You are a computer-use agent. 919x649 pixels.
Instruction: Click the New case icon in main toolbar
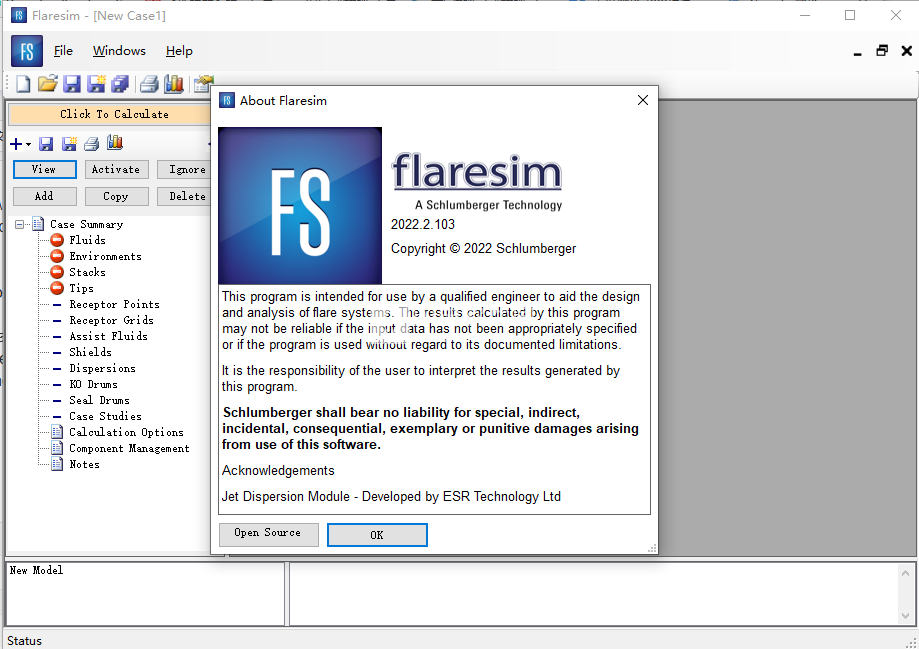pos(23,84)
